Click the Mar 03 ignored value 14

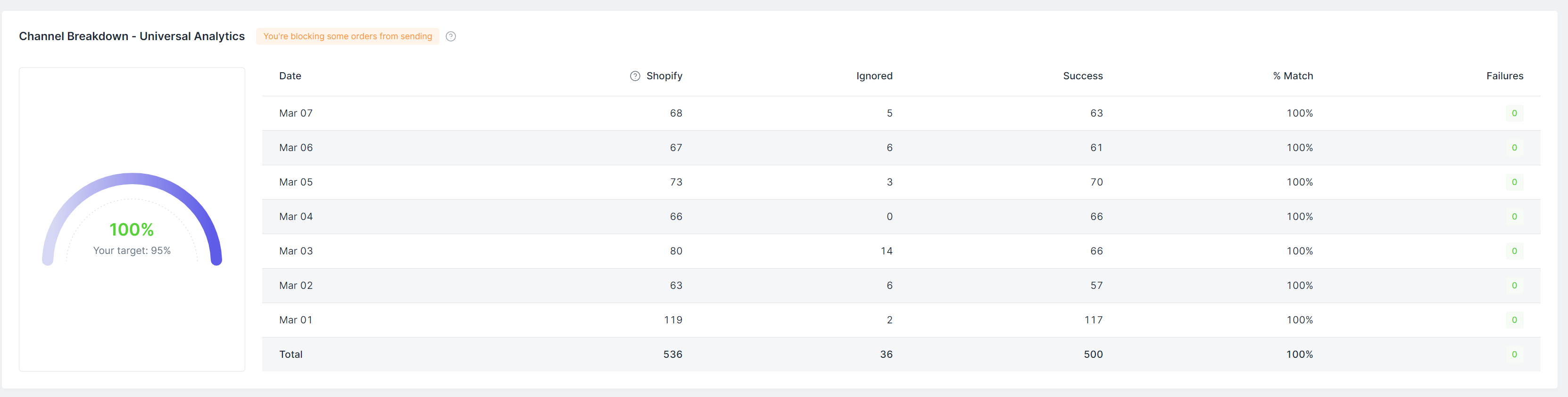click(886, 251)
